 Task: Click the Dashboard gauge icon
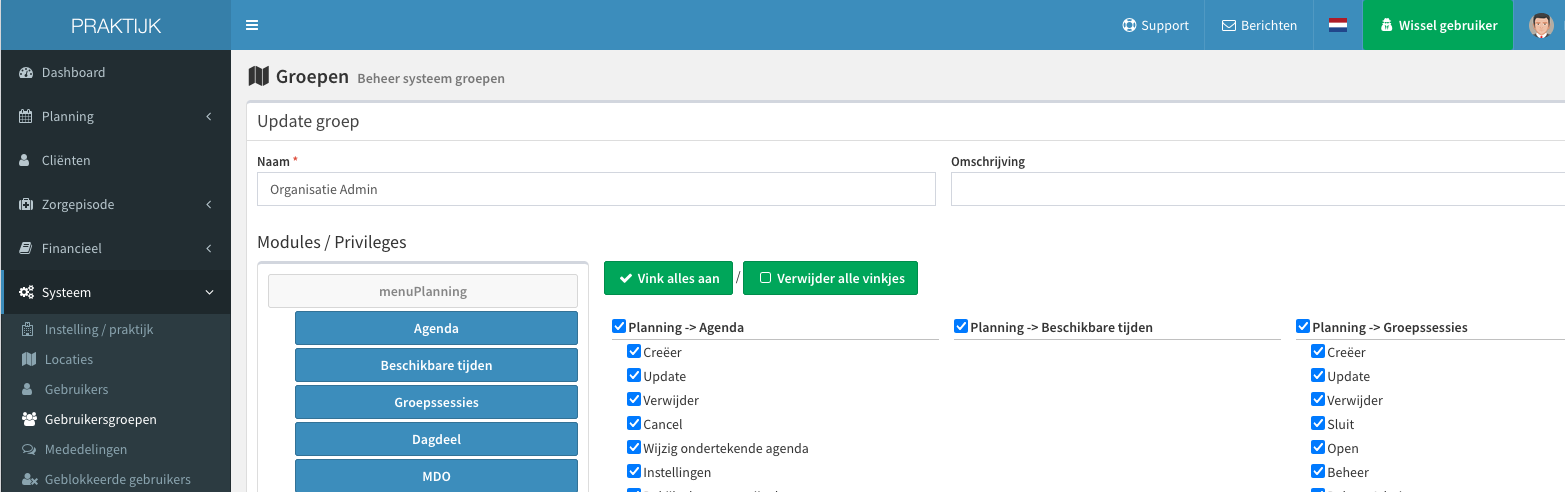coord(27,73)
